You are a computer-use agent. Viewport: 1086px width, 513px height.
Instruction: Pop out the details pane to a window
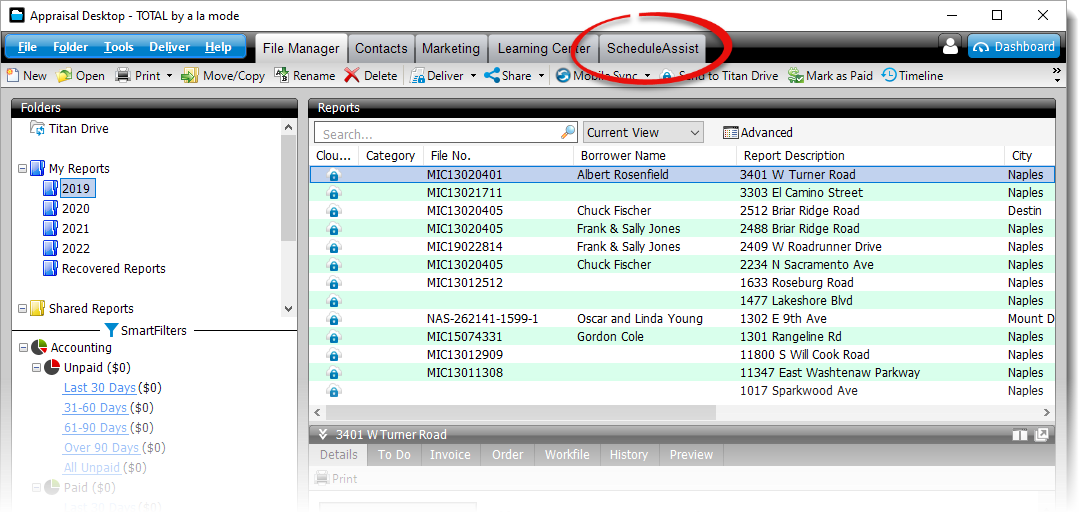(1041, 435)
